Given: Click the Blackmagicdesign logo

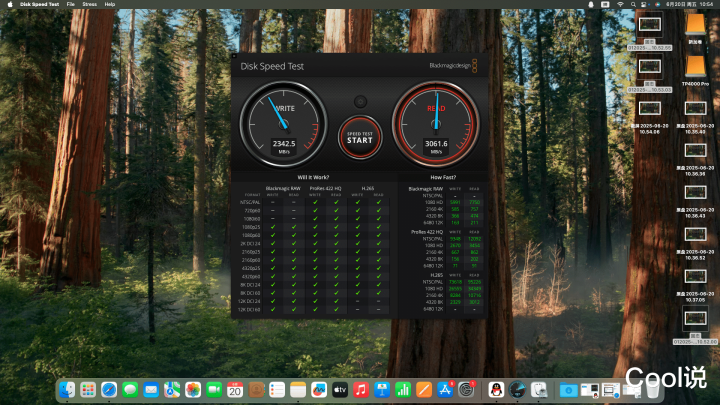Looking at the screenshot, I should pyautogui.click(x=453, y=66).
